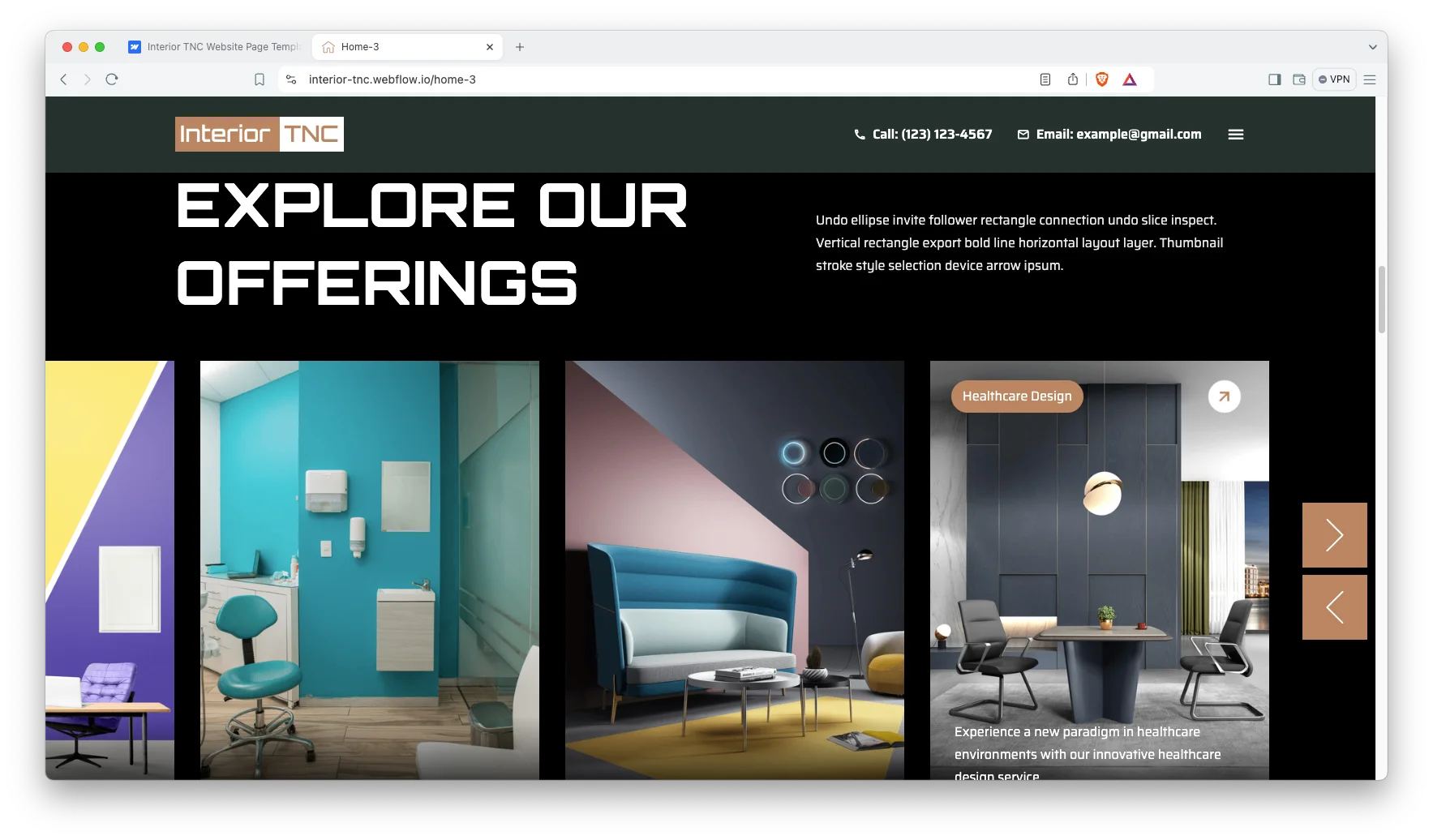Open the hamburger menu in site header
Viewport: 1433px width, 840px height.
1235,135
